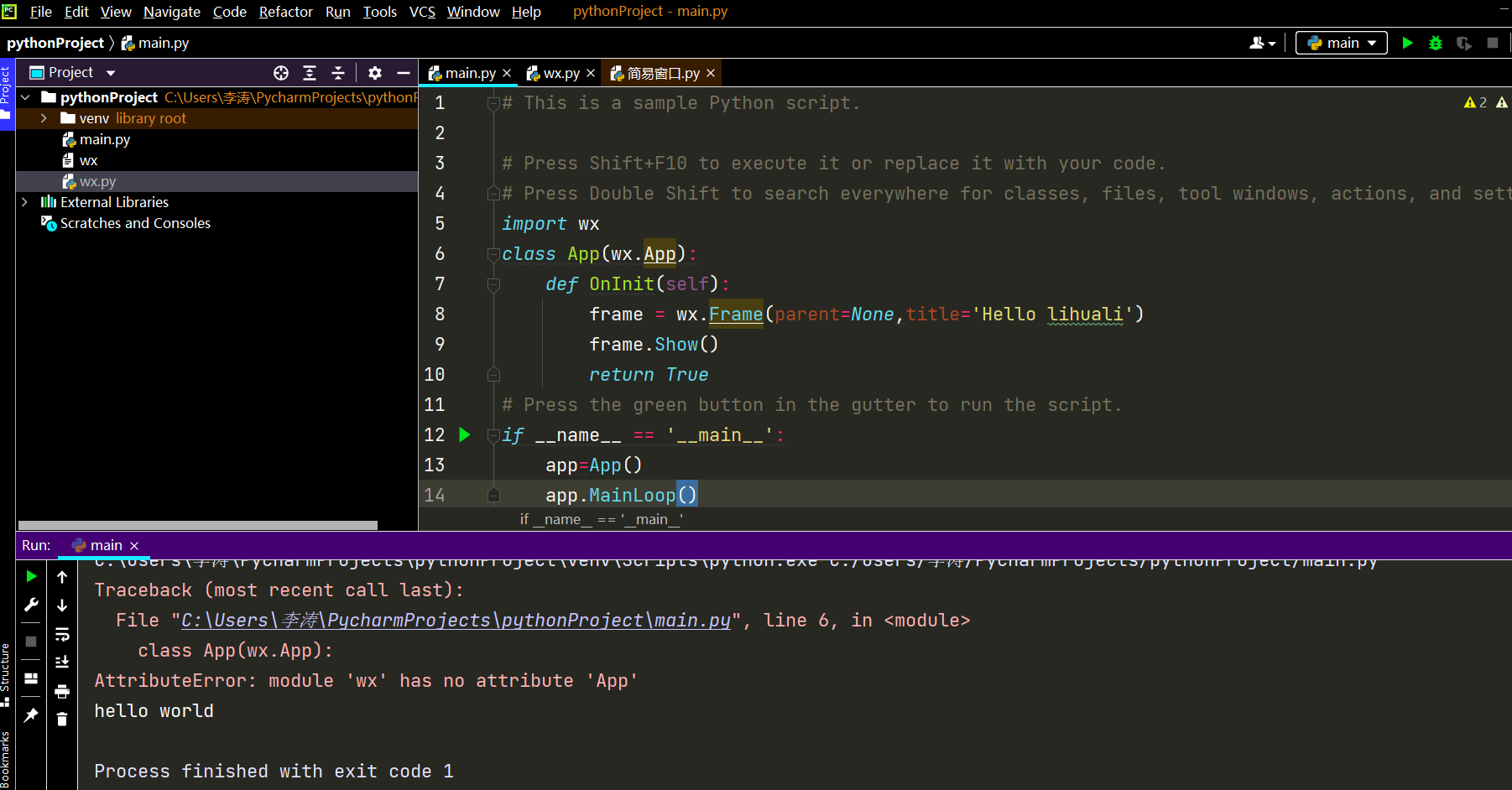Open the user account icon menu
The height and width of the screenshot is (790, 1512).
(1262, 43)
